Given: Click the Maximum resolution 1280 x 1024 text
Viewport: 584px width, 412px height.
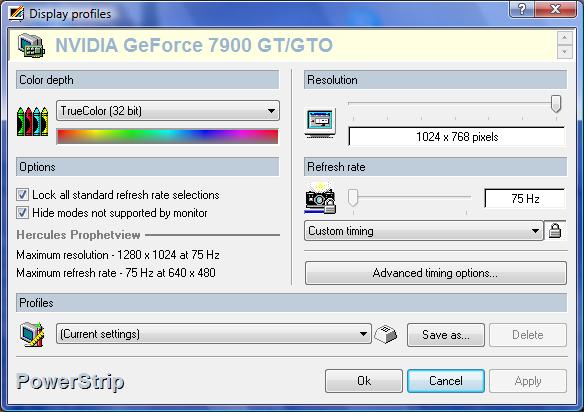Looking at the screenshot, I should pyautogui.click(x=118, y=255).
